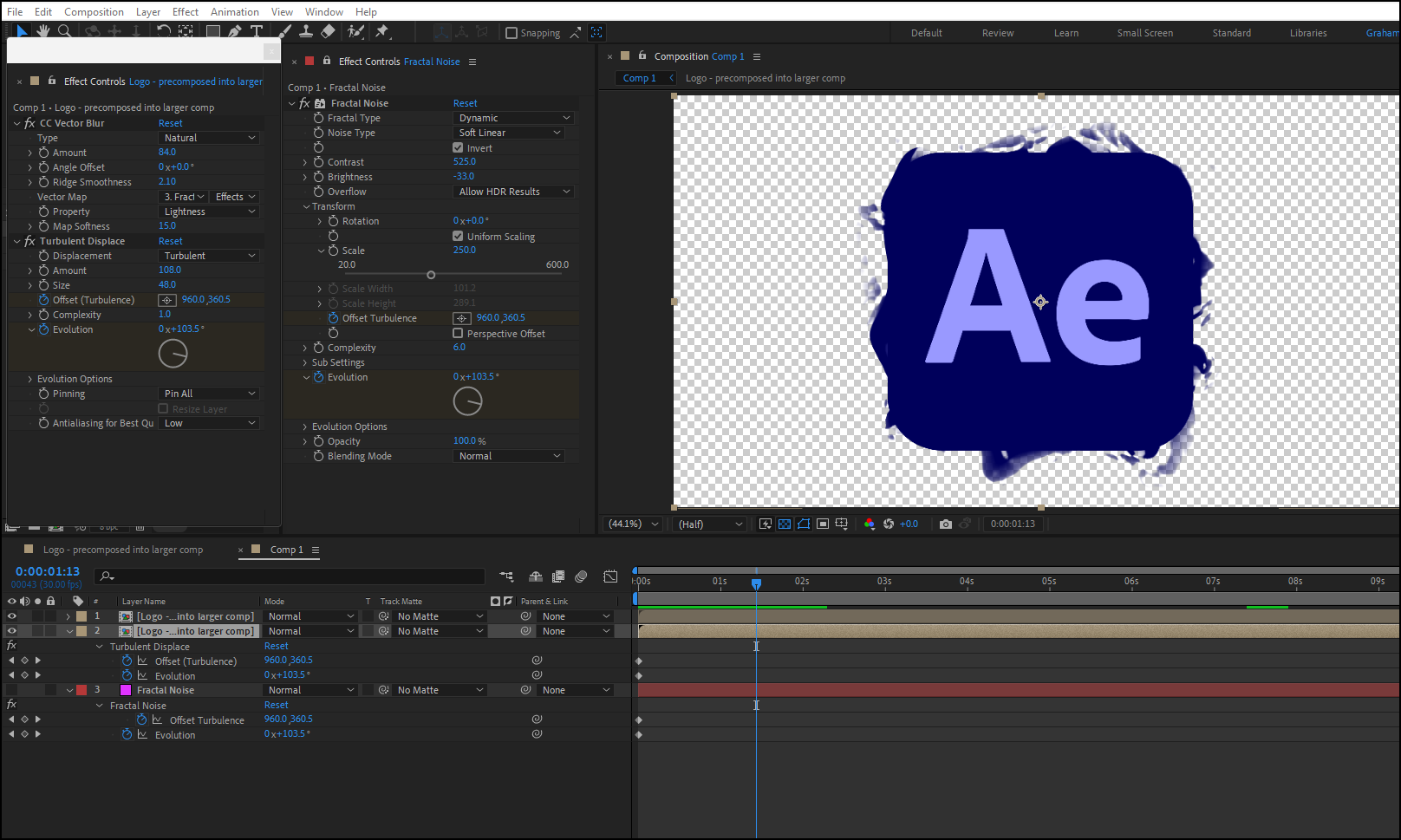Uncheck the Invert checkbox in Fractal Noise
The image size is (1401, 840).
458,147
